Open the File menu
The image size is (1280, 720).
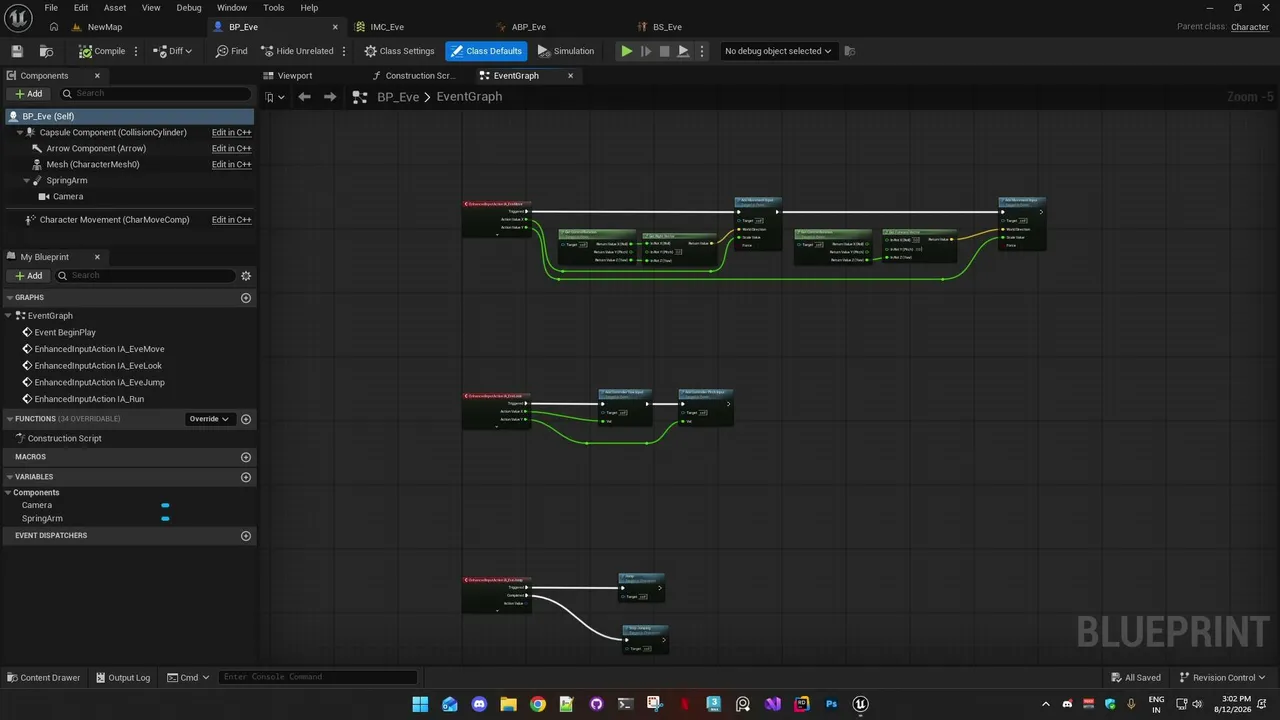tap(51, 8)
